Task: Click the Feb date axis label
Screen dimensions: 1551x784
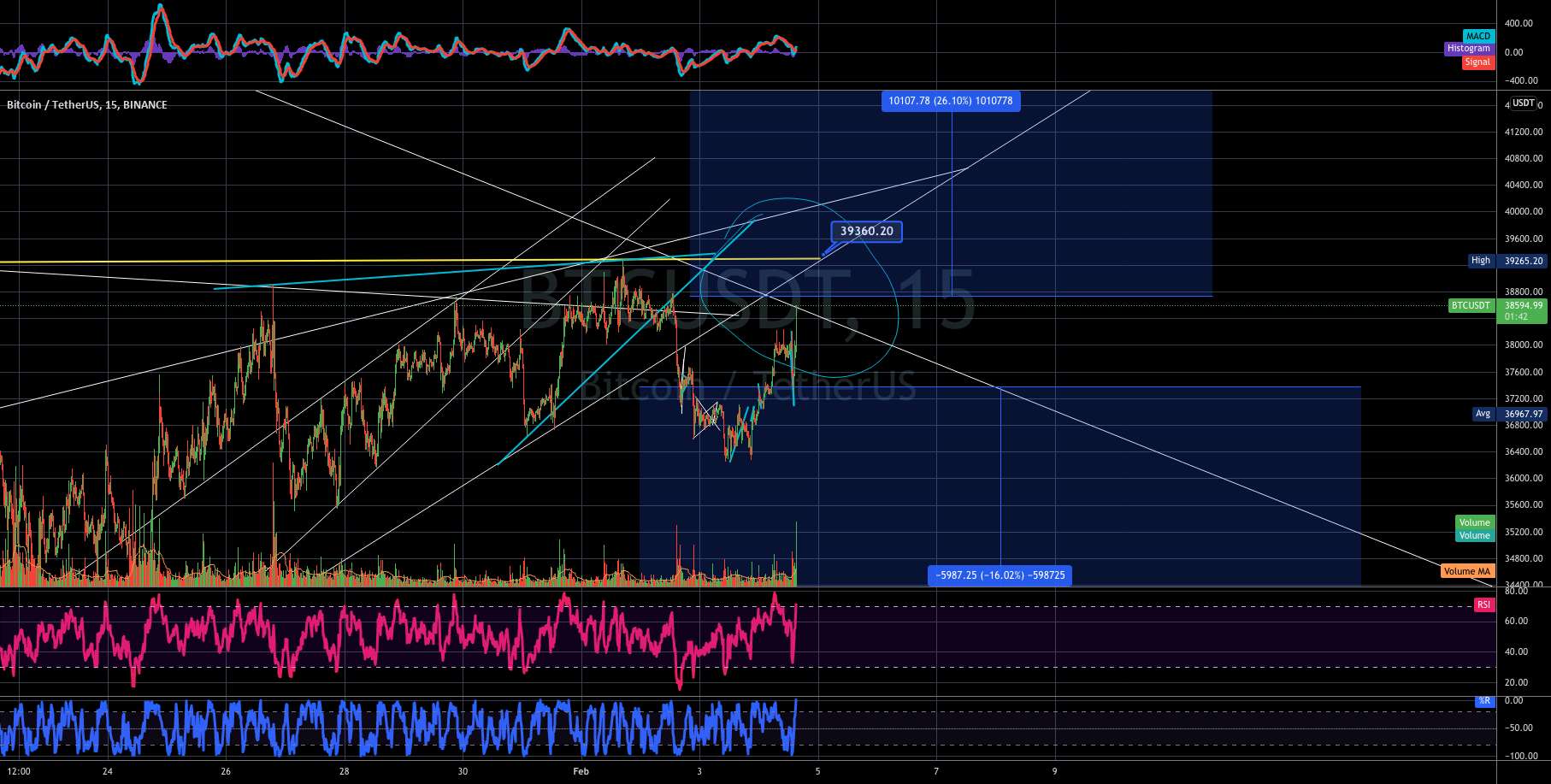Action: point(581,771)
